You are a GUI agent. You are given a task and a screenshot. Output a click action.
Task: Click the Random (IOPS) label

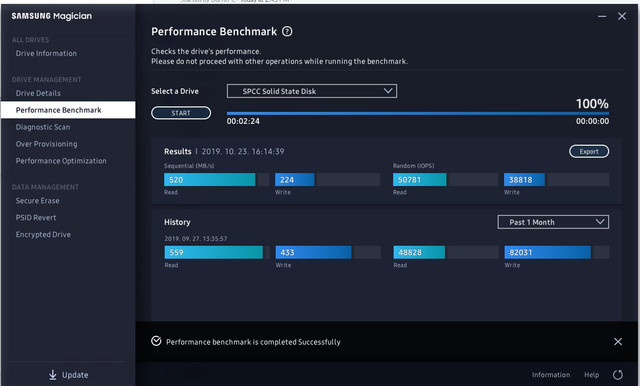click(x=413, y=166)
